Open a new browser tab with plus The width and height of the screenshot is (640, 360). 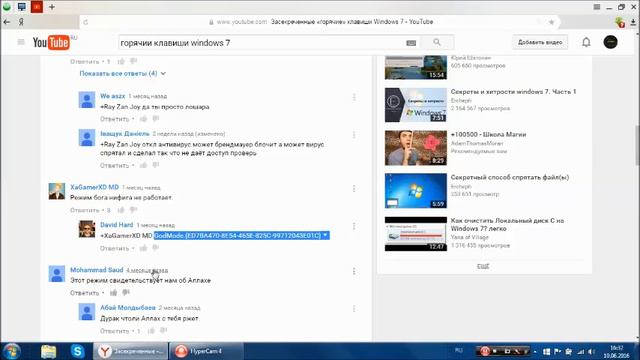[52, 7]
